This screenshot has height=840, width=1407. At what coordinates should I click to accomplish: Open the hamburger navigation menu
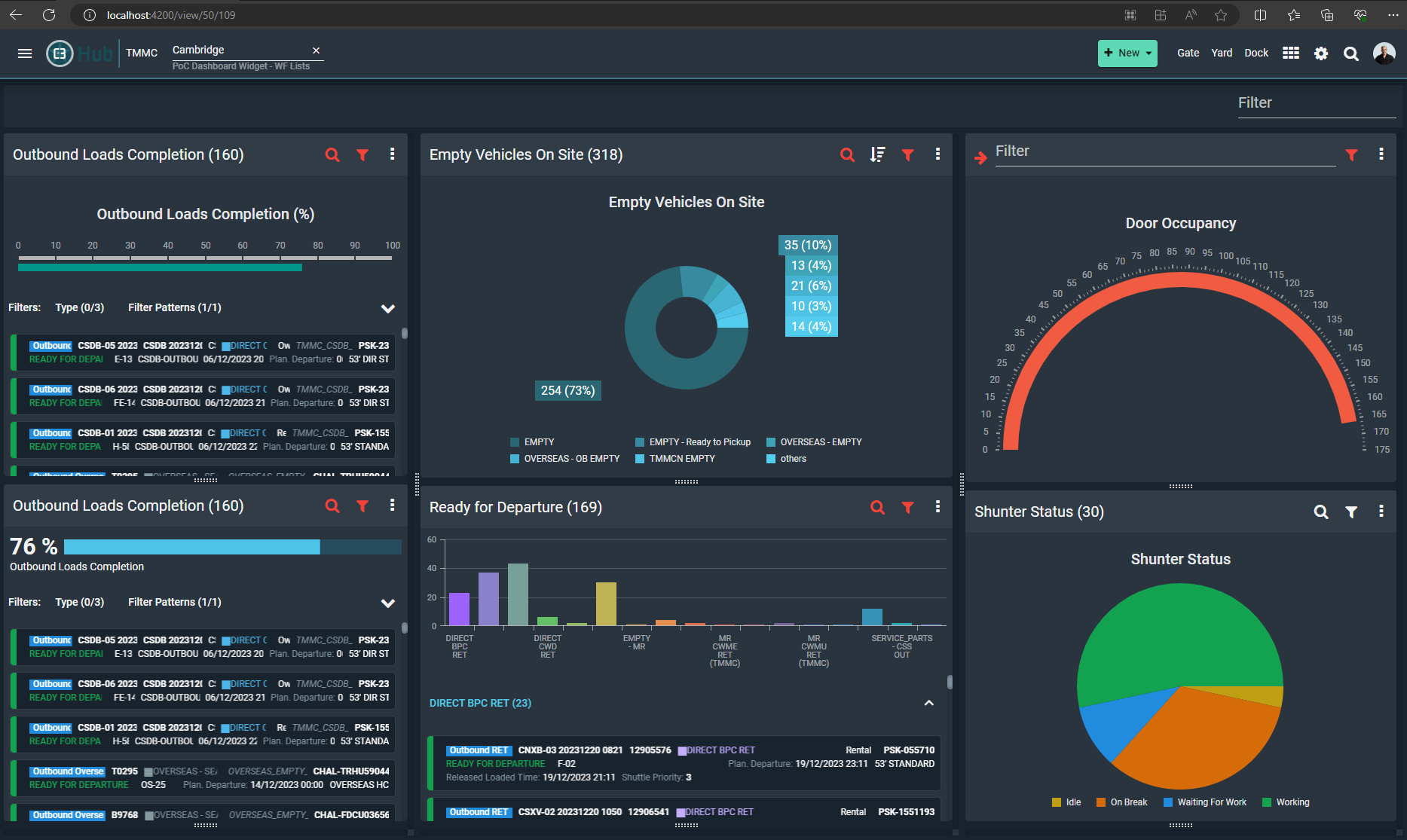click(25, 53)
